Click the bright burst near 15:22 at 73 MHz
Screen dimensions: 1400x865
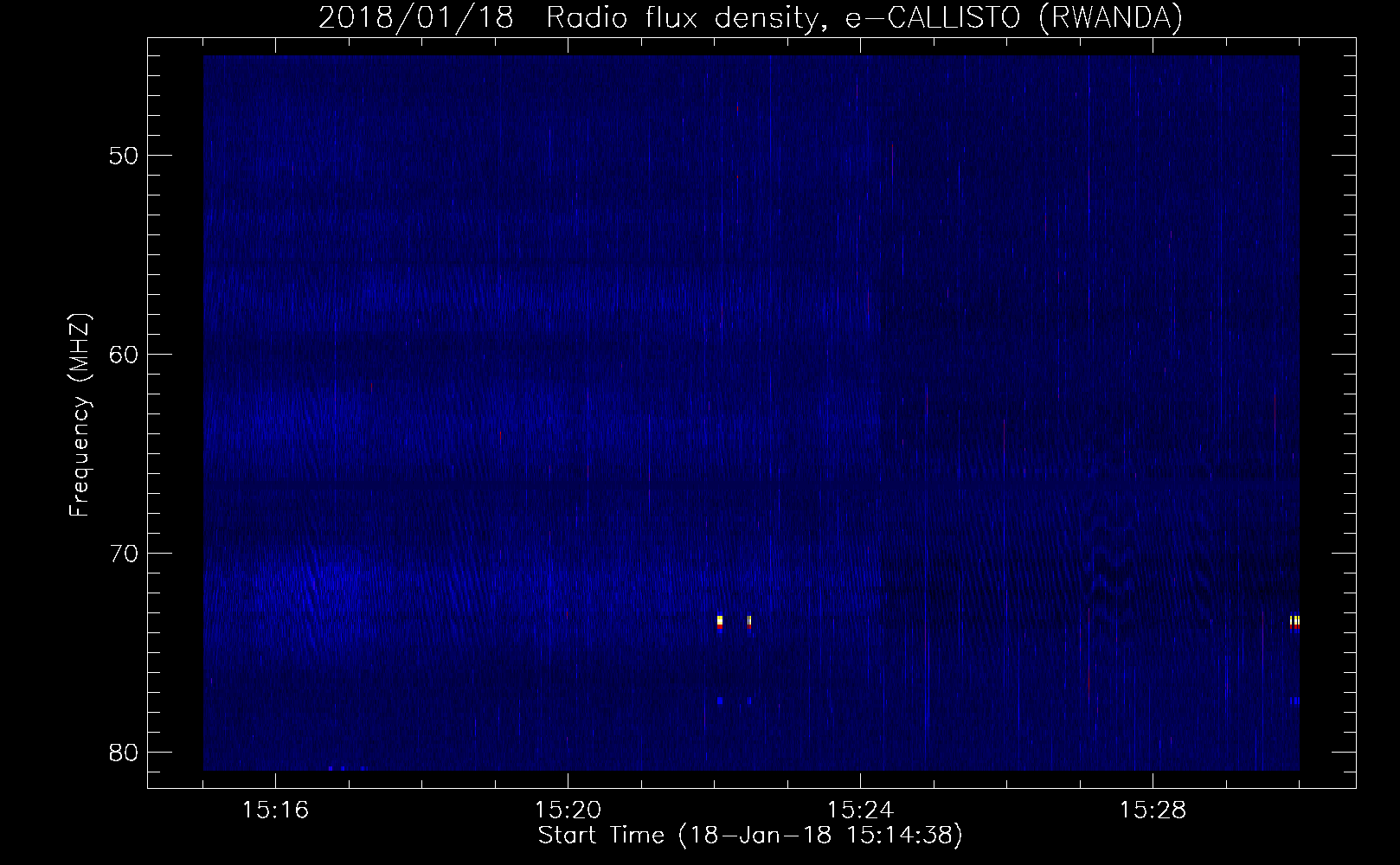(x=720, y=623)
